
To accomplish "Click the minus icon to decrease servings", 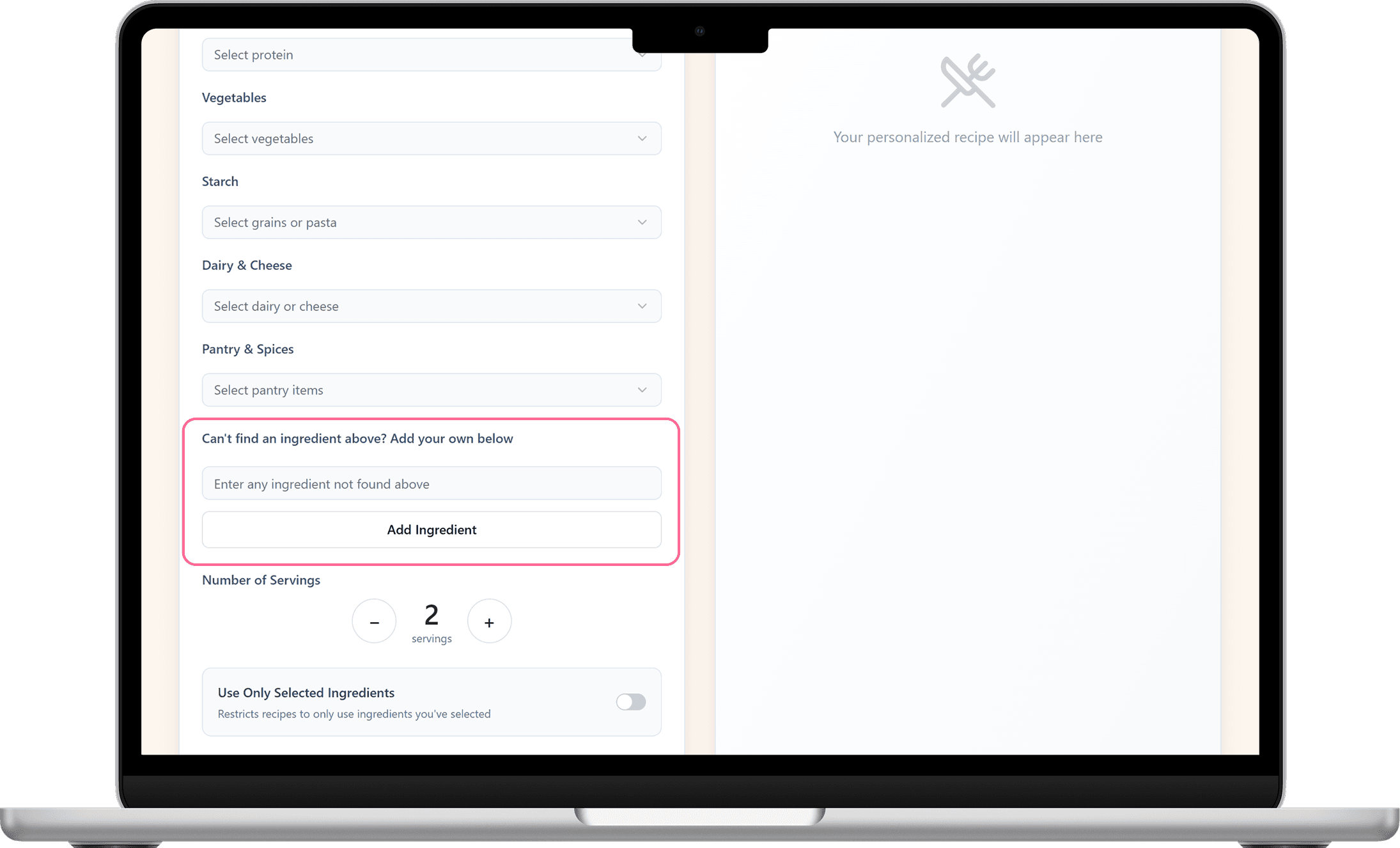I will click(x=374, y=622).
